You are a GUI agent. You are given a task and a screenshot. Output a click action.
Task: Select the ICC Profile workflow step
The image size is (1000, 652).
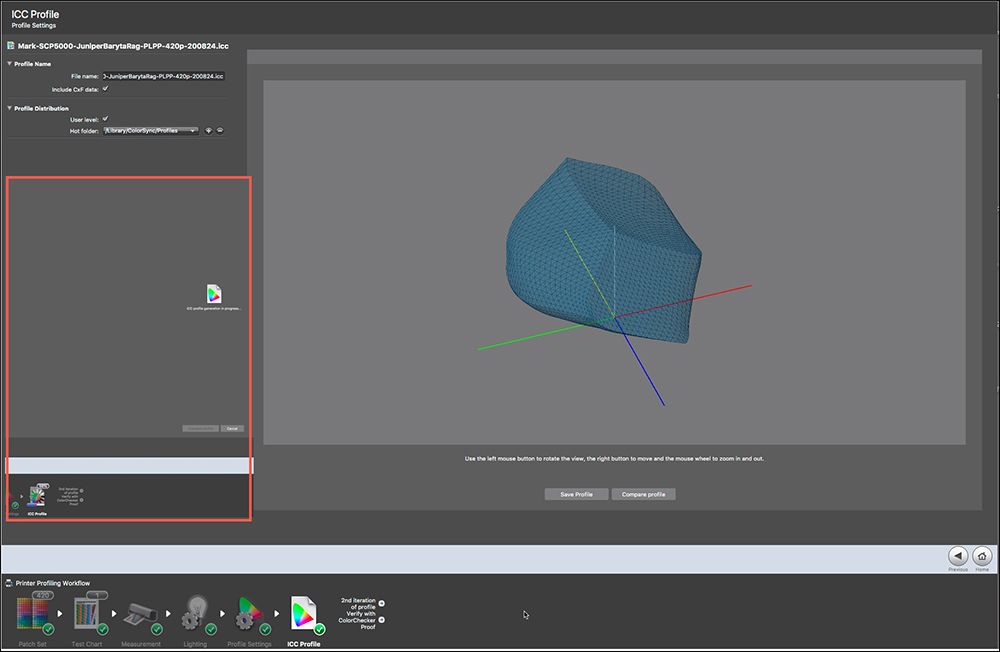click(x=303, y=614)
